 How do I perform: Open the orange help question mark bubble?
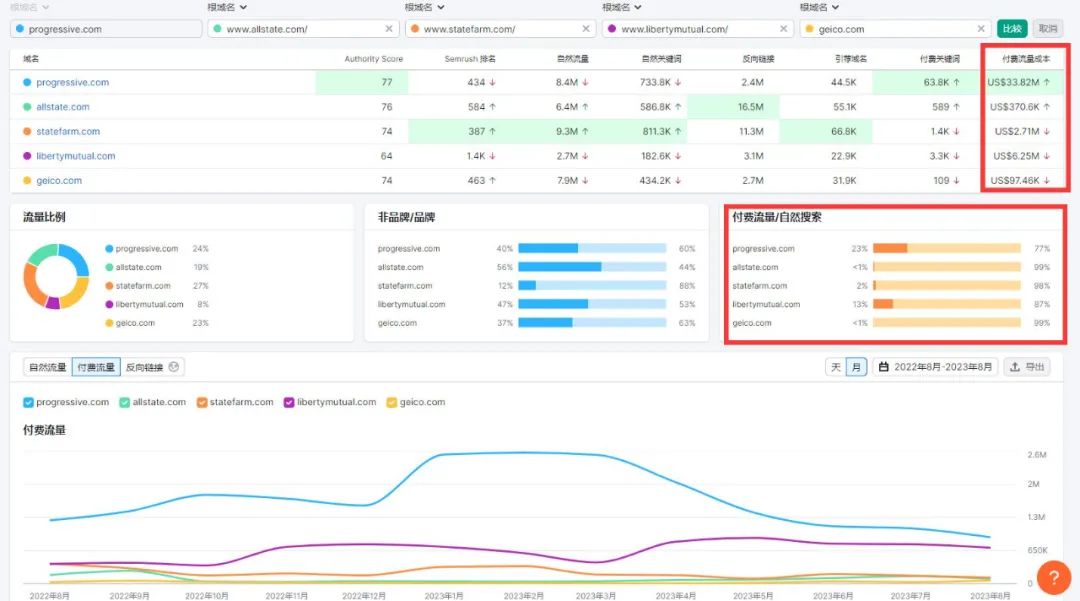click(1053, 578)
